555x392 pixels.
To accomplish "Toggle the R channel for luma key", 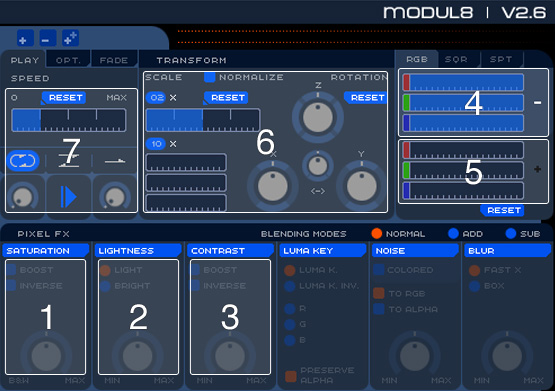I will click(290, 308).
